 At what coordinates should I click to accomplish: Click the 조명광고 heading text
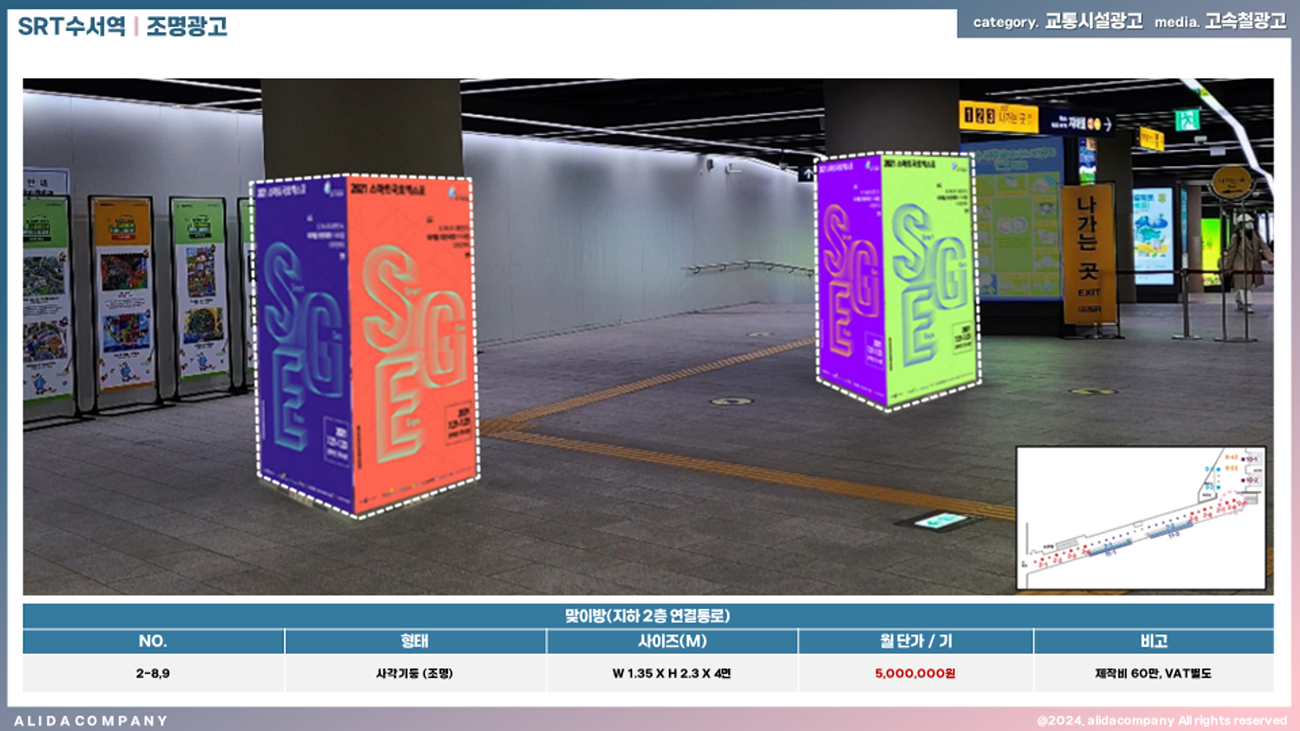187,27
